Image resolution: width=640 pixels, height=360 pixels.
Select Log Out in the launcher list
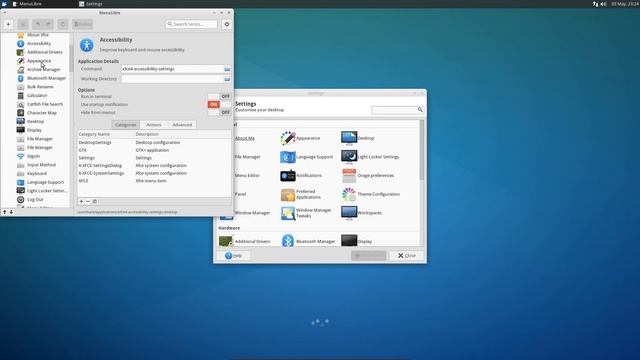[x=35, y=200]
